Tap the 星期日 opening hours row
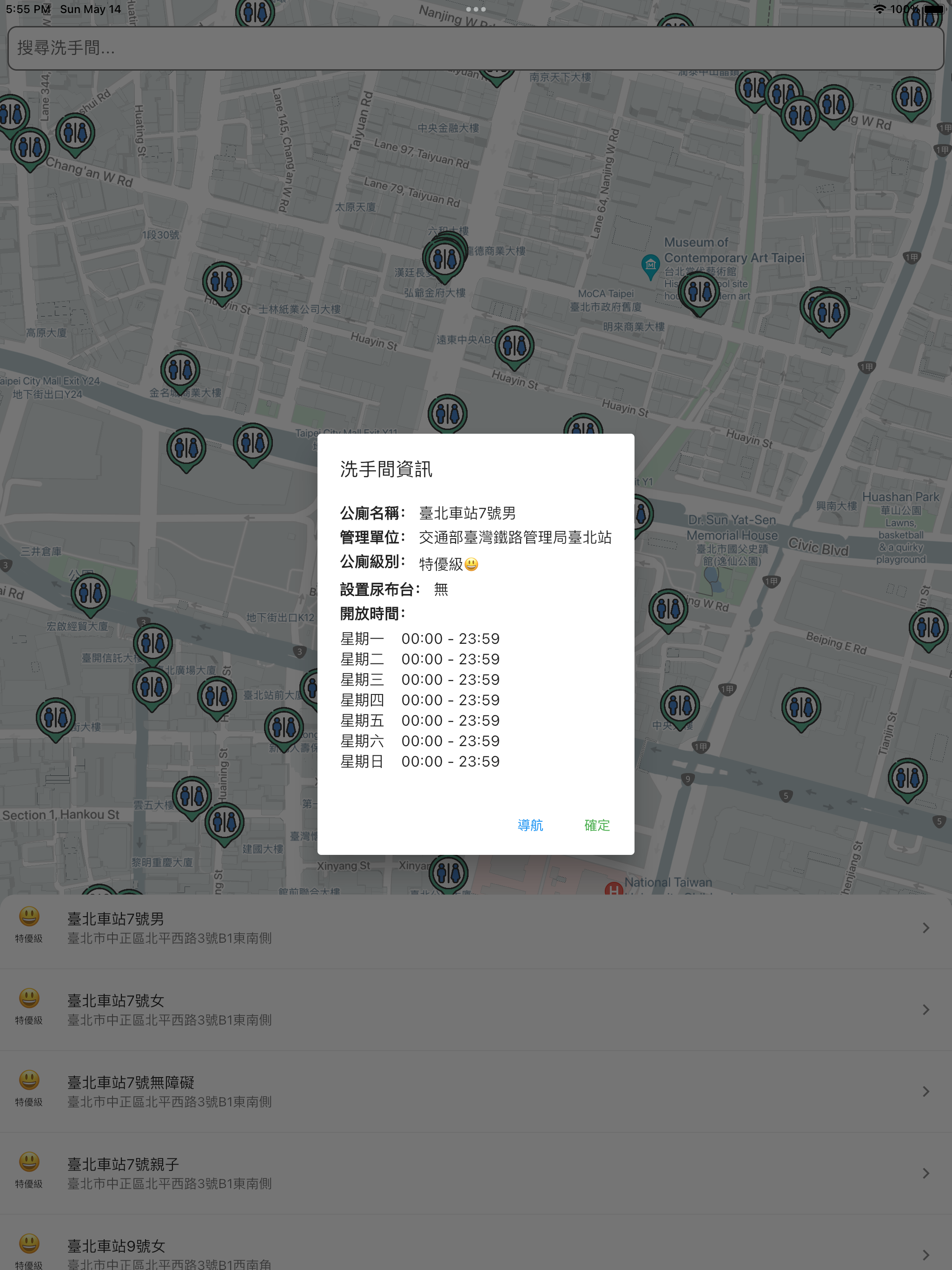Screen dimensions: 952x1270 [x=420, y=761]
